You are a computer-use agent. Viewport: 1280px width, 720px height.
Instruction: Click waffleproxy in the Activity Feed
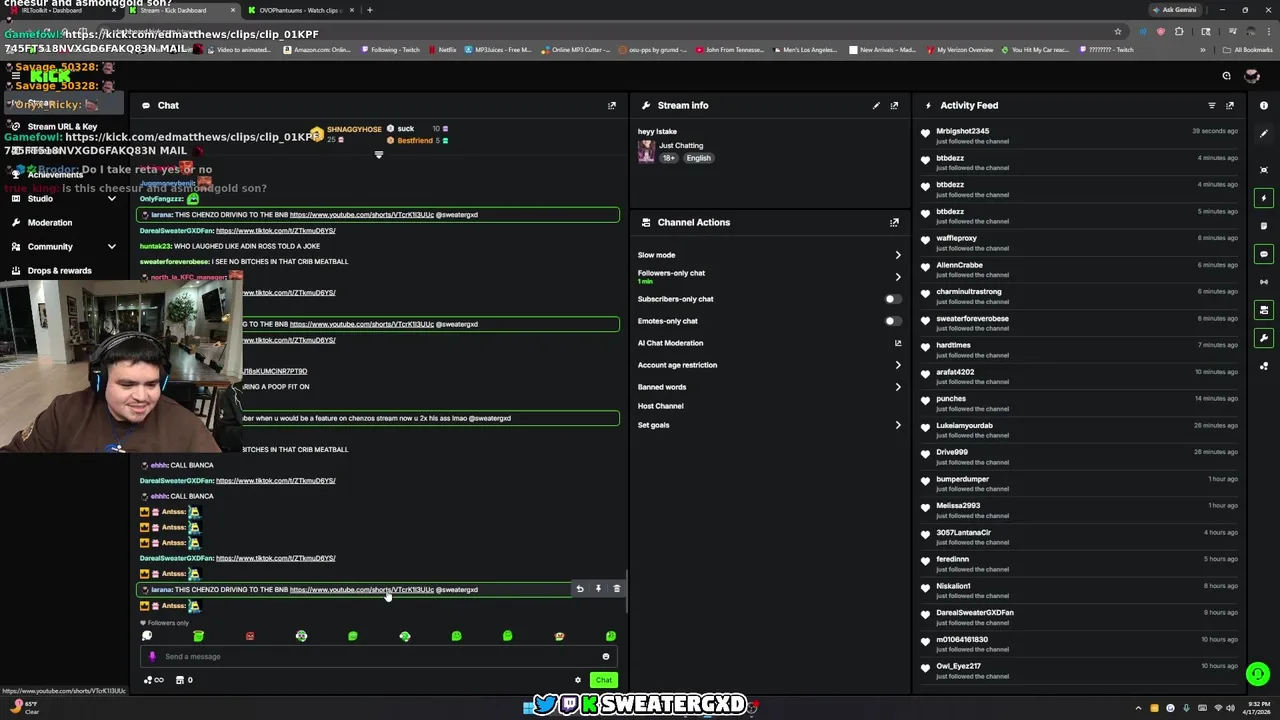(x=956, y=238)
